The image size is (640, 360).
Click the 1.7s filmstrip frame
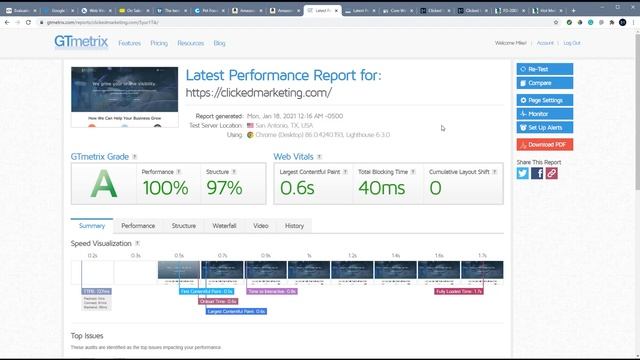(482, 272)
